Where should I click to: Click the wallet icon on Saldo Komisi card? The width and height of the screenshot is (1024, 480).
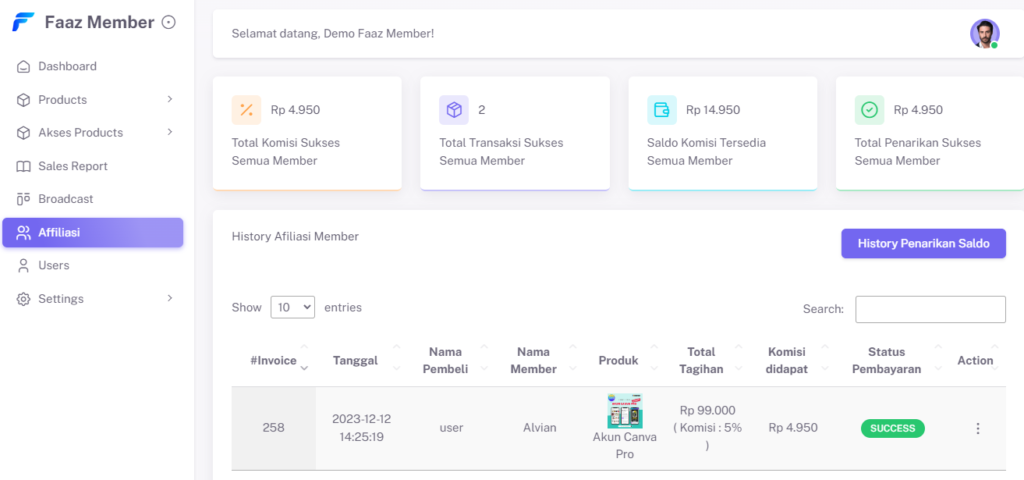tap(661, 110)
